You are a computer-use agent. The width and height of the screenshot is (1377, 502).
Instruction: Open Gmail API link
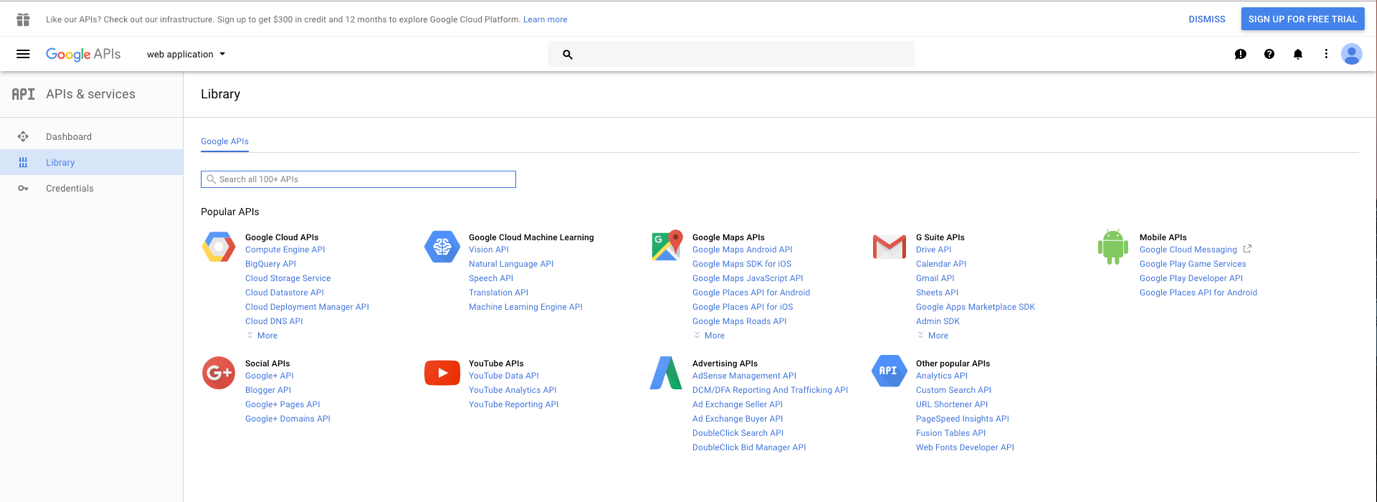[935, 278]
